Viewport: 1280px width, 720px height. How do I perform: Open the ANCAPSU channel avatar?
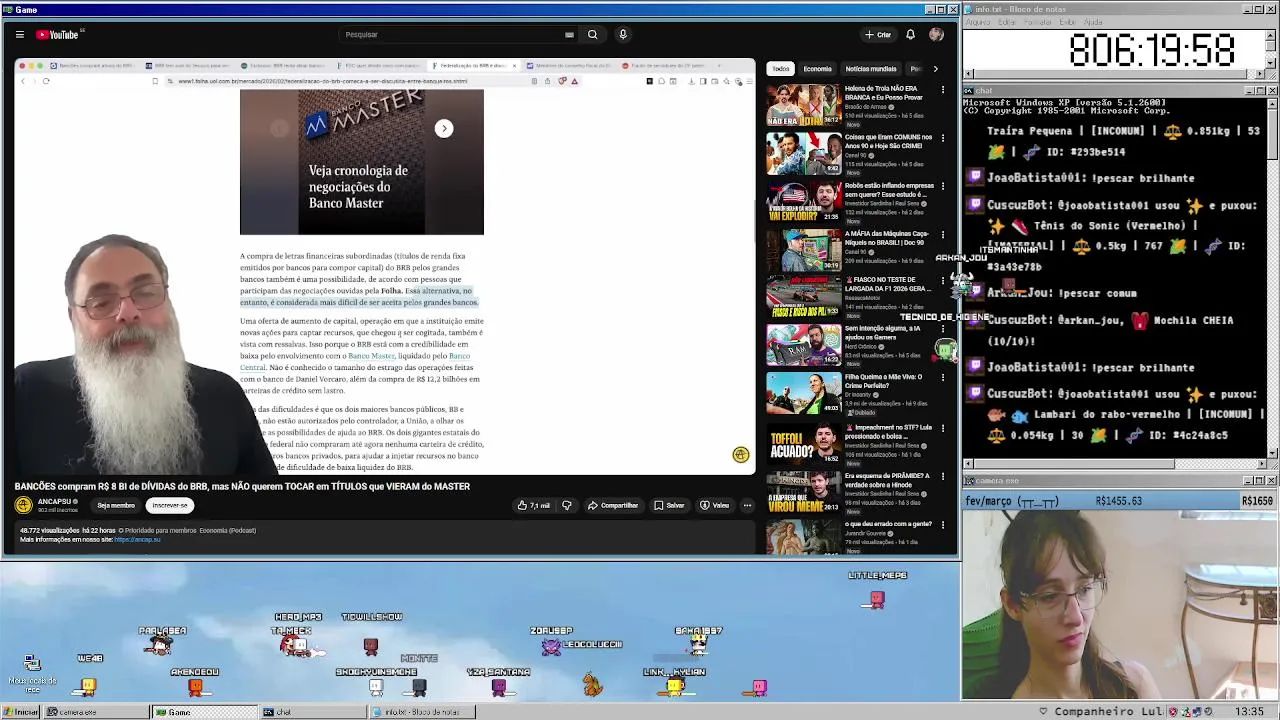tap(24, 505)
